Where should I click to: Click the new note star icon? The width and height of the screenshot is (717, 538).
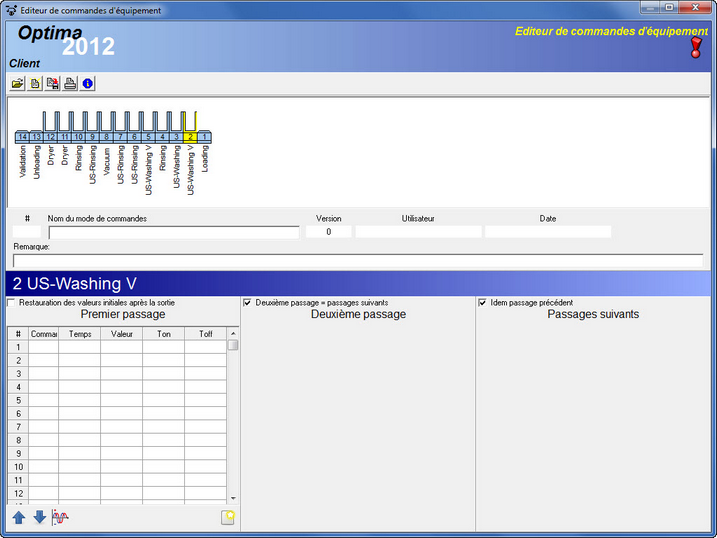click(x=228, y=517)
